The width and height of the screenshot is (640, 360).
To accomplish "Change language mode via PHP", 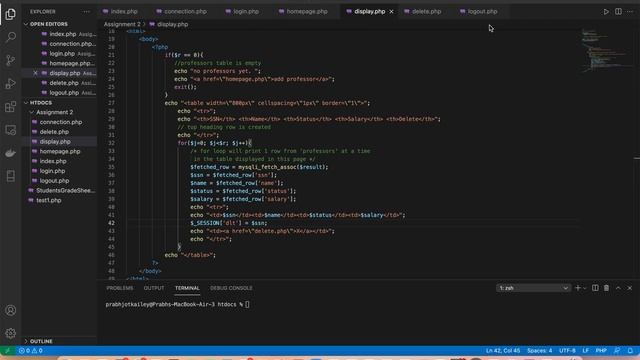I will (x=601, y=351).
